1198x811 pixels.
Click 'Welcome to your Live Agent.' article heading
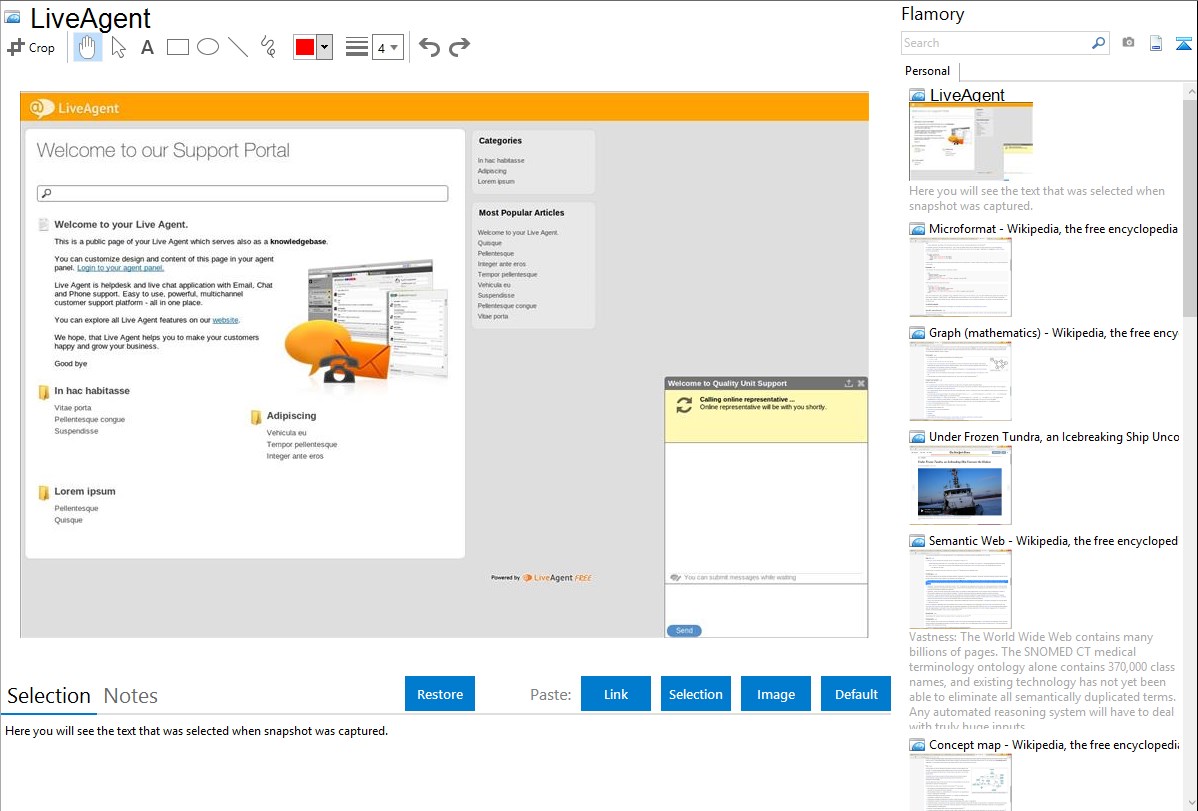(121, 225)
